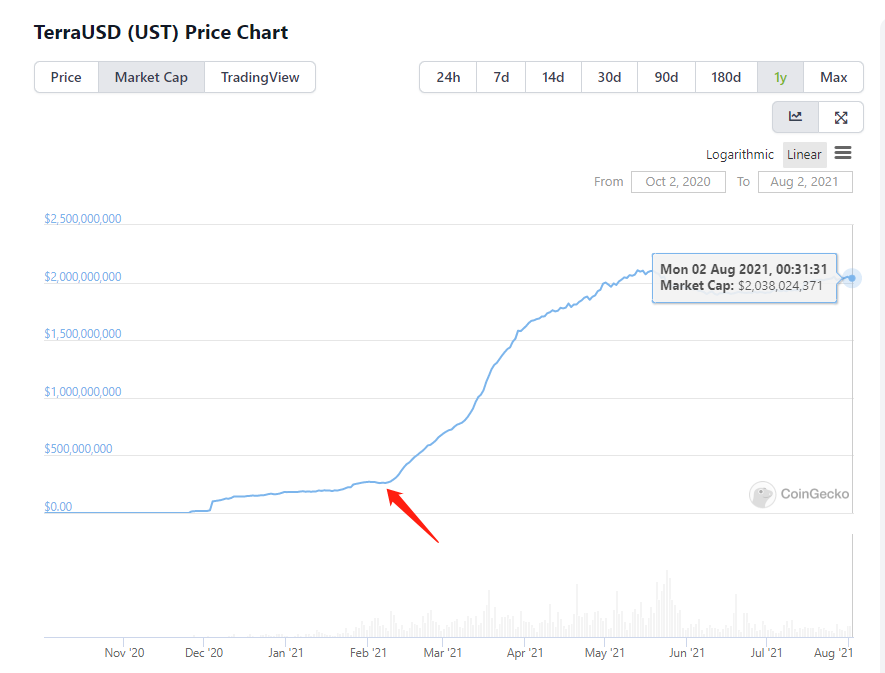Select the 90d range button
885x673 pixels.
tap(667, 77)
